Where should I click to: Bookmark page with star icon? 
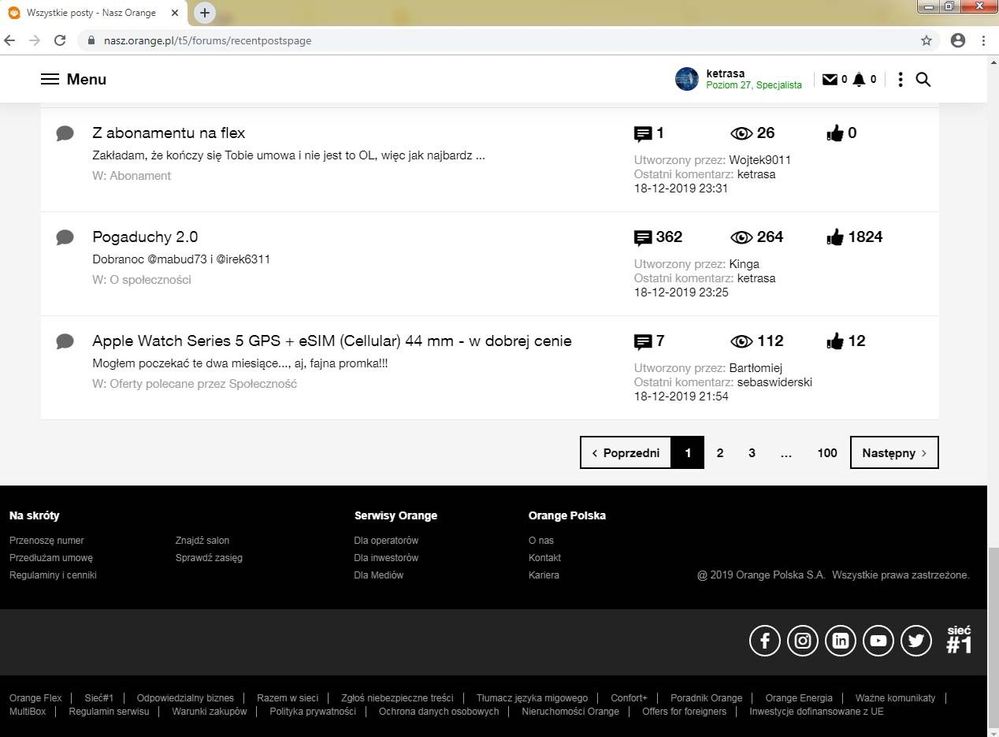pos(926,41)
